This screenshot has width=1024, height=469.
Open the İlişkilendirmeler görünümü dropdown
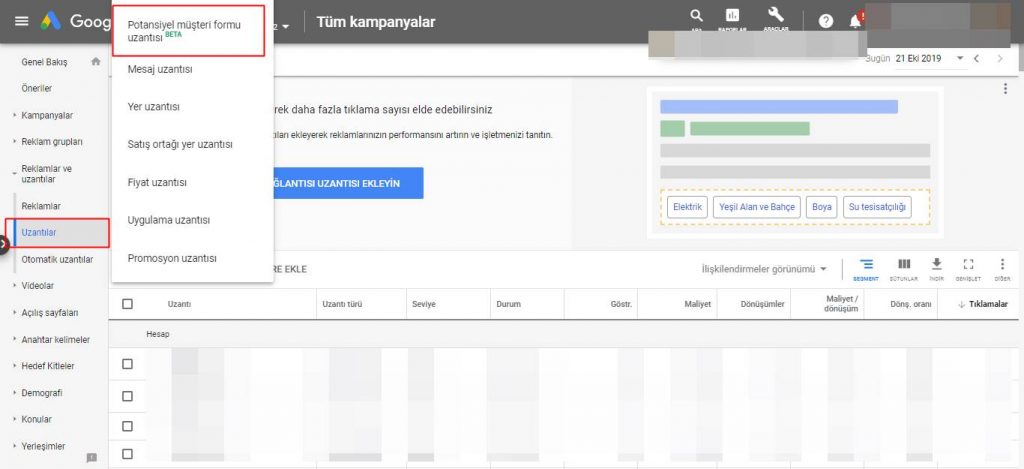[765, 269]
